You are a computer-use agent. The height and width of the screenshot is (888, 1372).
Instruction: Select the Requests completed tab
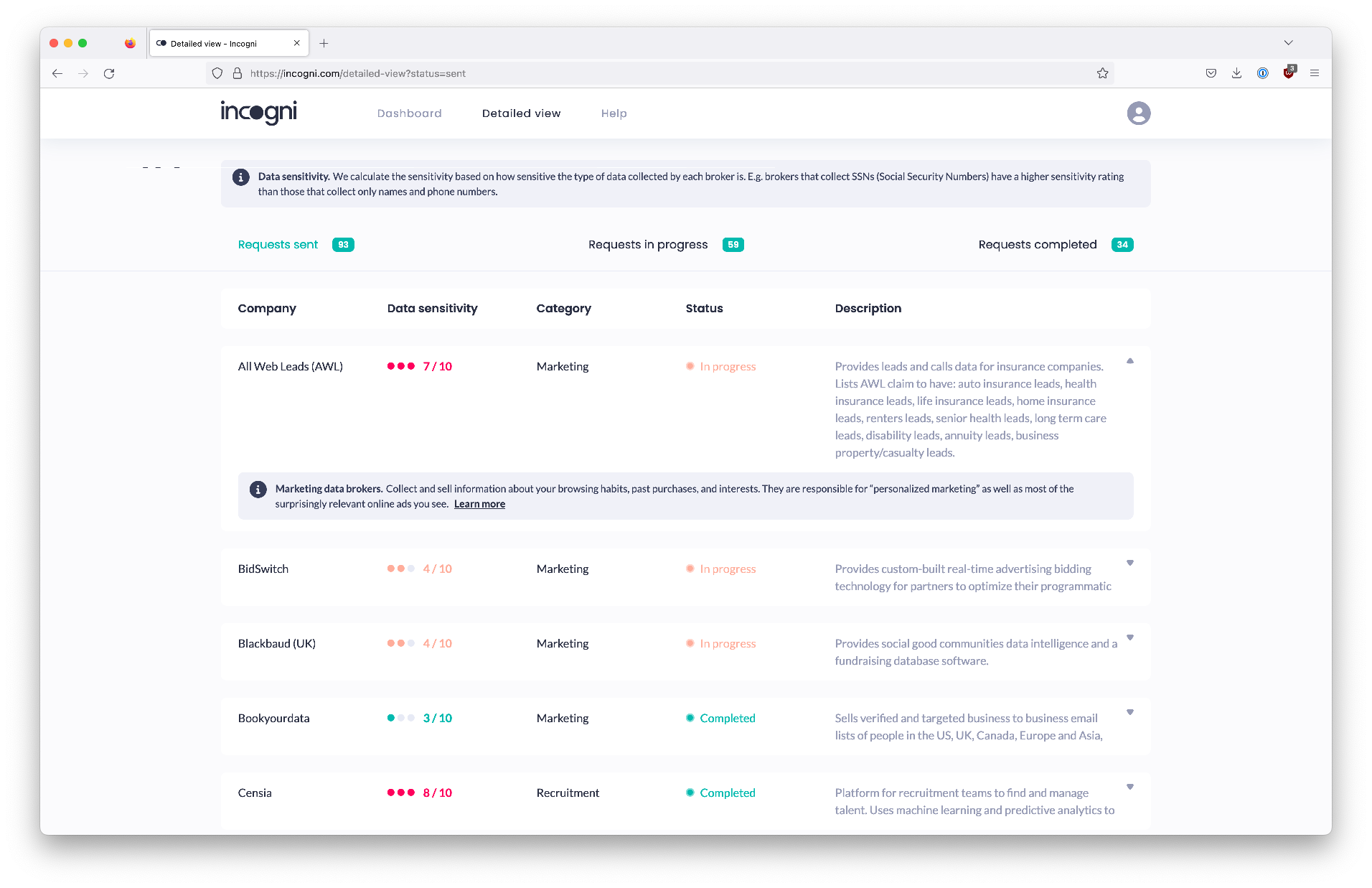point(1038,244)
